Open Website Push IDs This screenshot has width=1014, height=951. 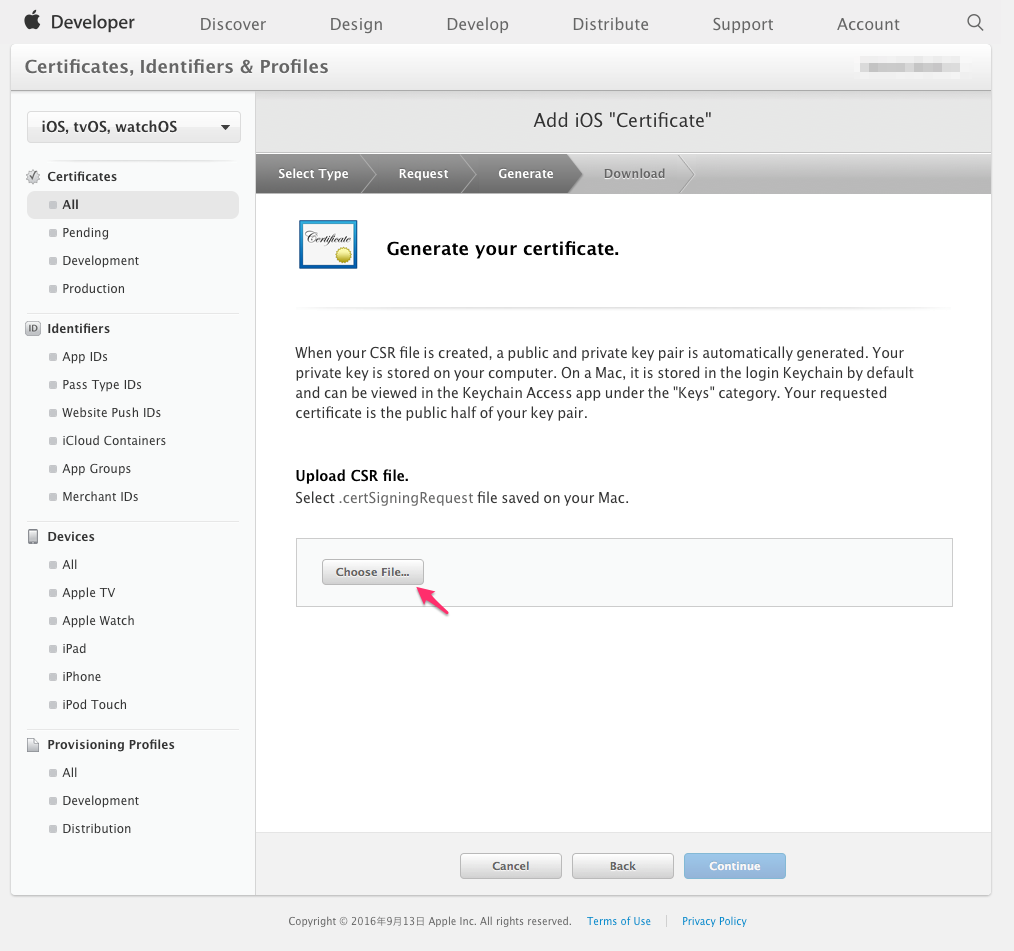(x=111, y=412)
